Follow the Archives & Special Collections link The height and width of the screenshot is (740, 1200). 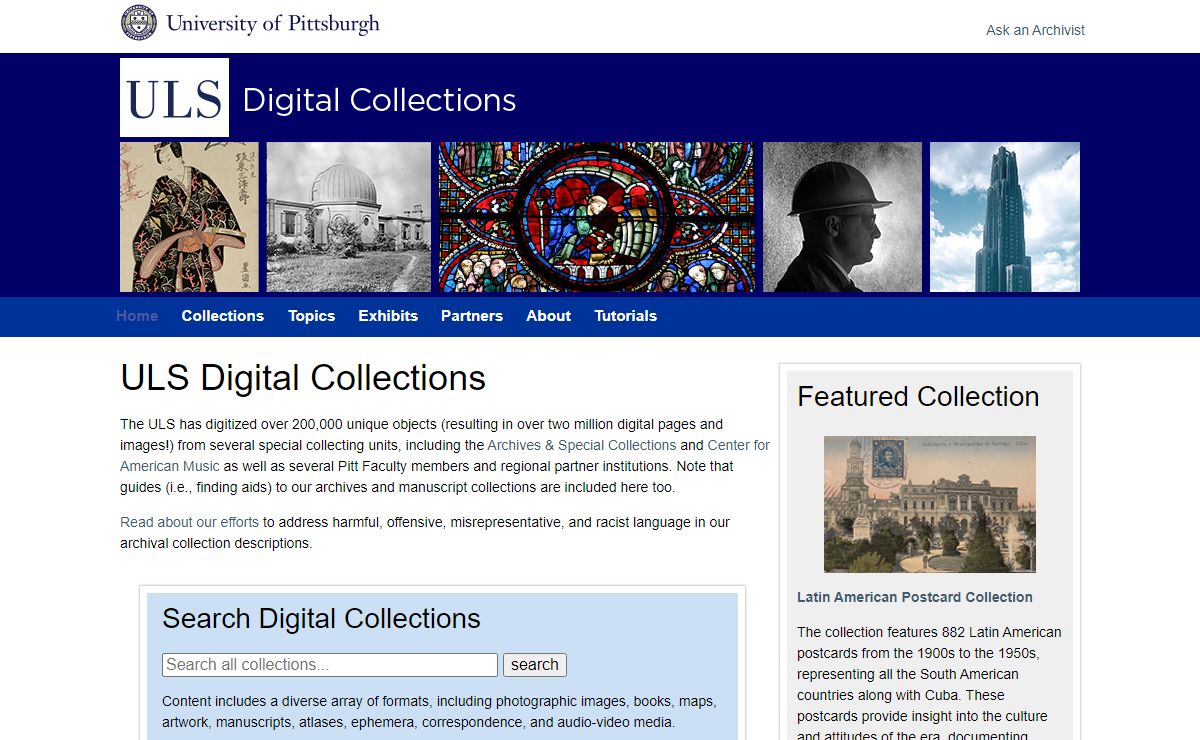[x=582, y=445]
